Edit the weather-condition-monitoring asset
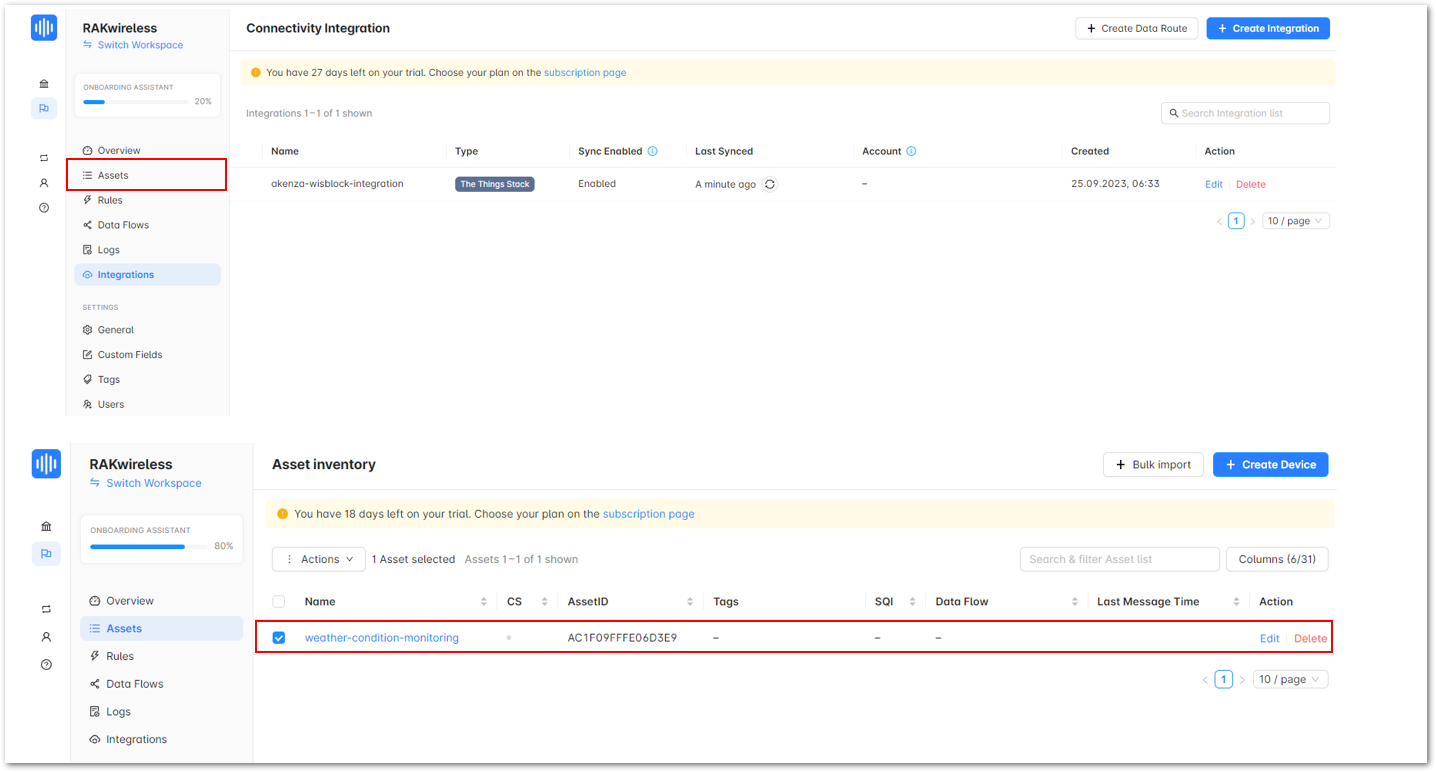 point(1269,638)
